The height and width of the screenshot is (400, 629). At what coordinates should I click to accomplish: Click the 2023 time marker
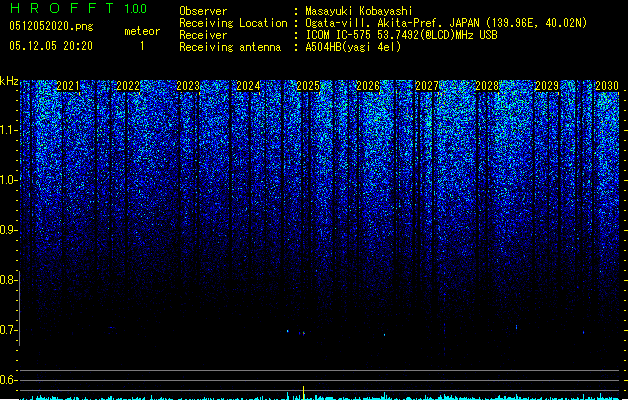(188, 86)
